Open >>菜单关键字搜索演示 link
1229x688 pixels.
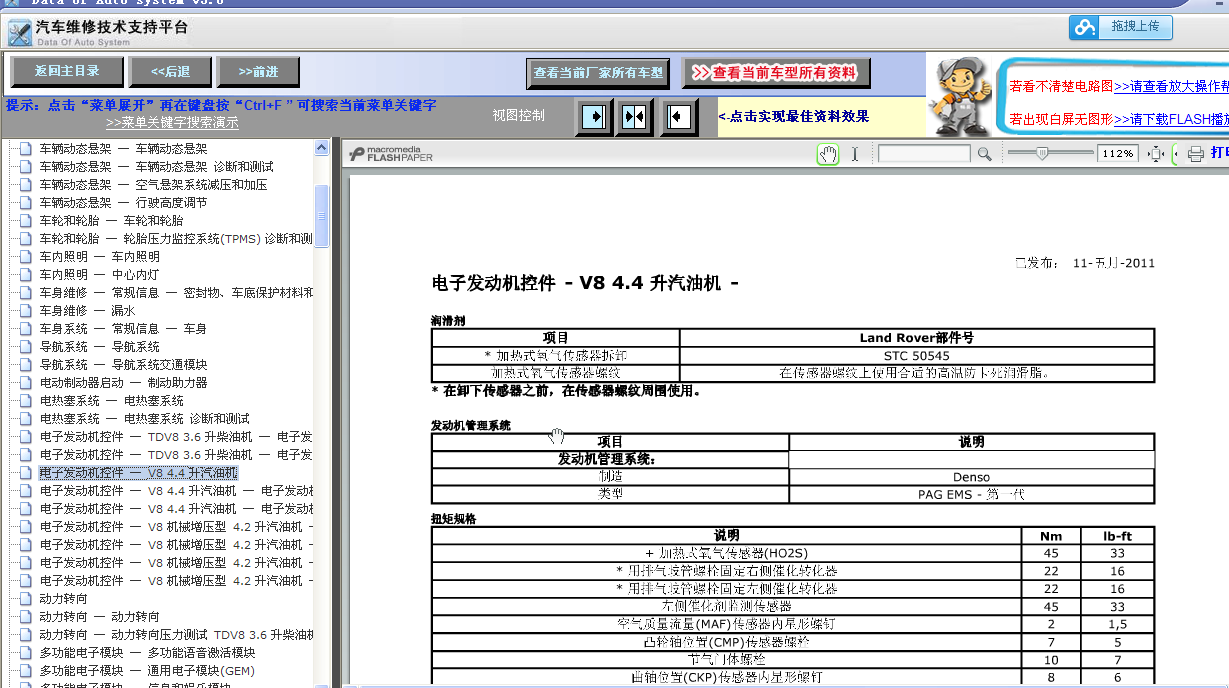point(172,123)
